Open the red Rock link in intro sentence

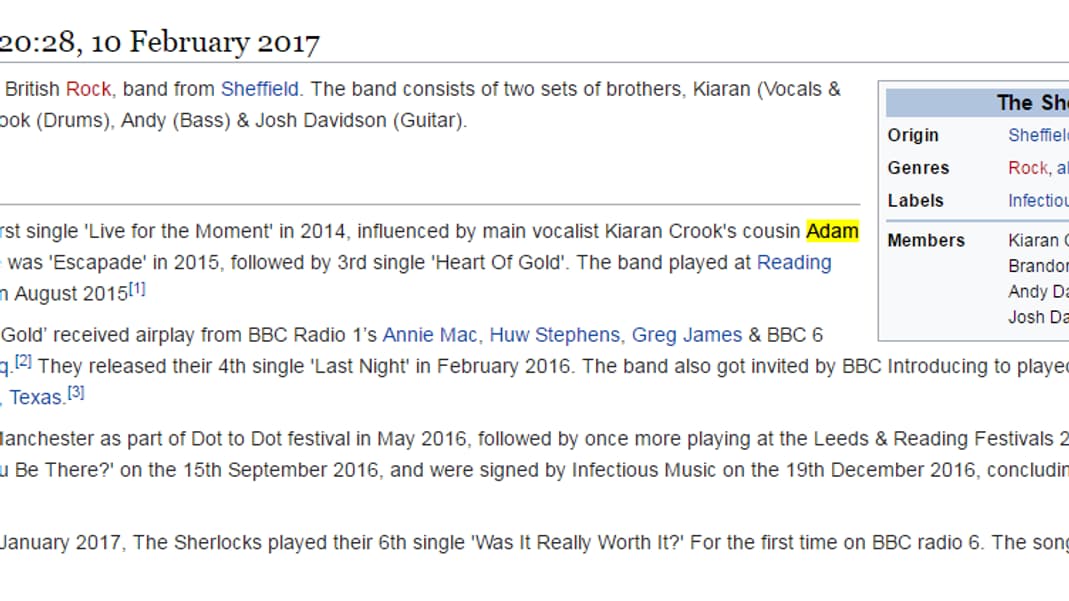88,89
